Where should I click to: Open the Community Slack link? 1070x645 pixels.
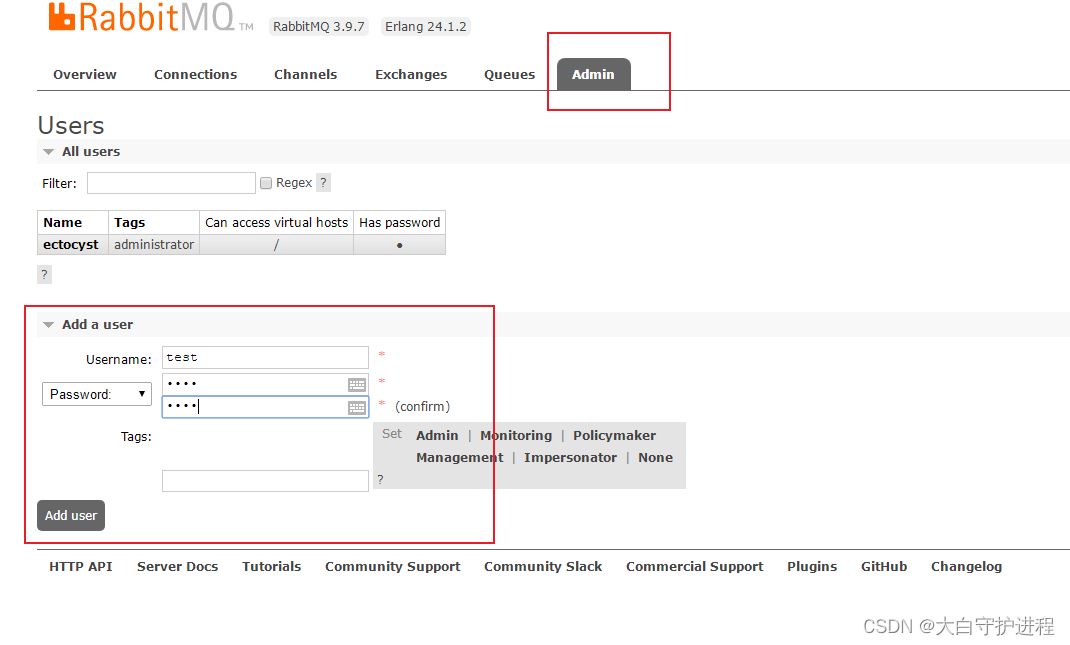tap(543, 567)
